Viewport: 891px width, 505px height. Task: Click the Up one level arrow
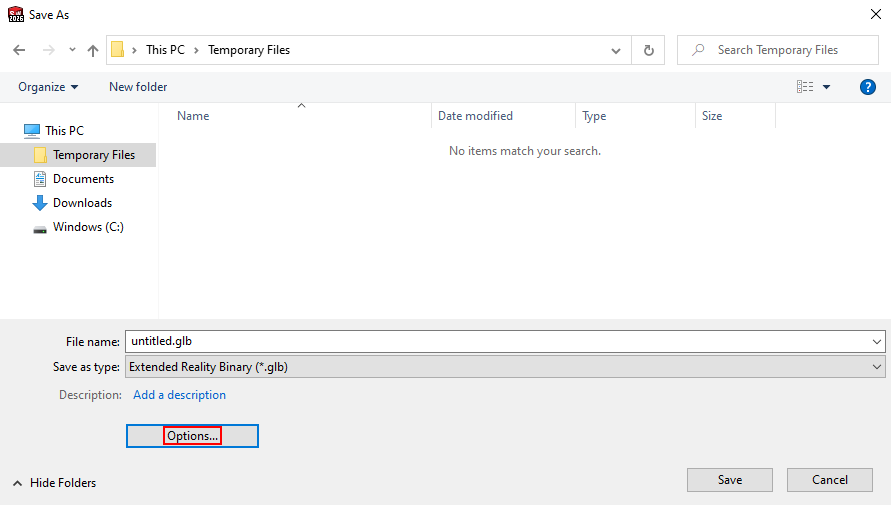93,50
